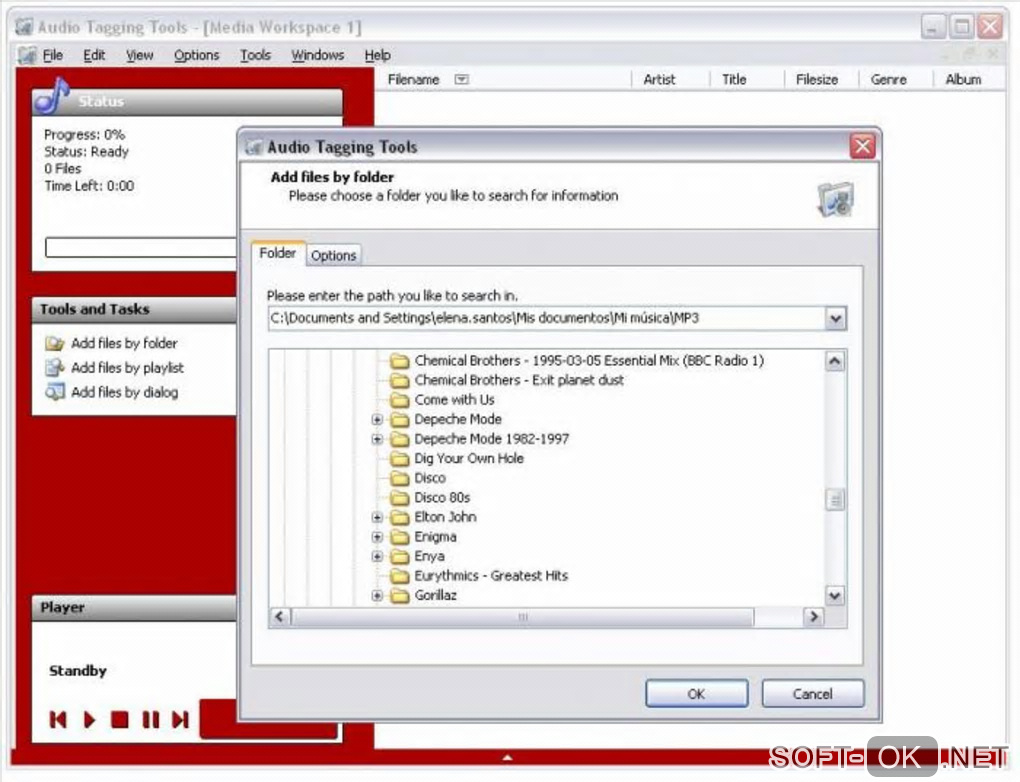Skip to previous track in Player
This screenshot has width=1020, height=782.
pyautogui.click(x=58, y=720)
